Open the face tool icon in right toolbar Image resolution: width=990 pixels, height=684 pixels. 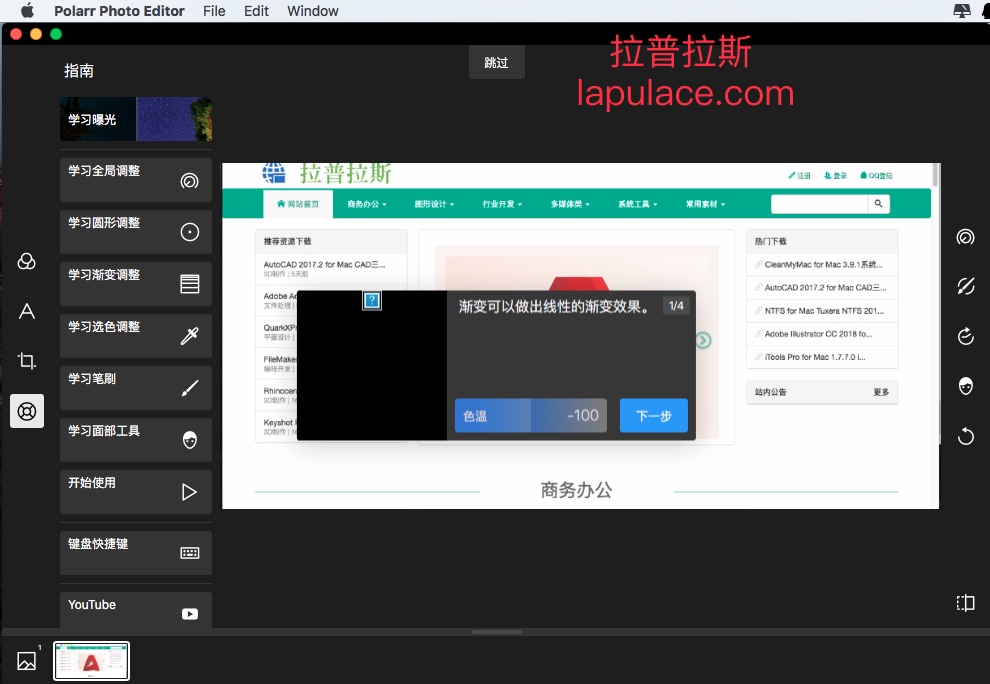pyautogui.click(x=965, y=386)
